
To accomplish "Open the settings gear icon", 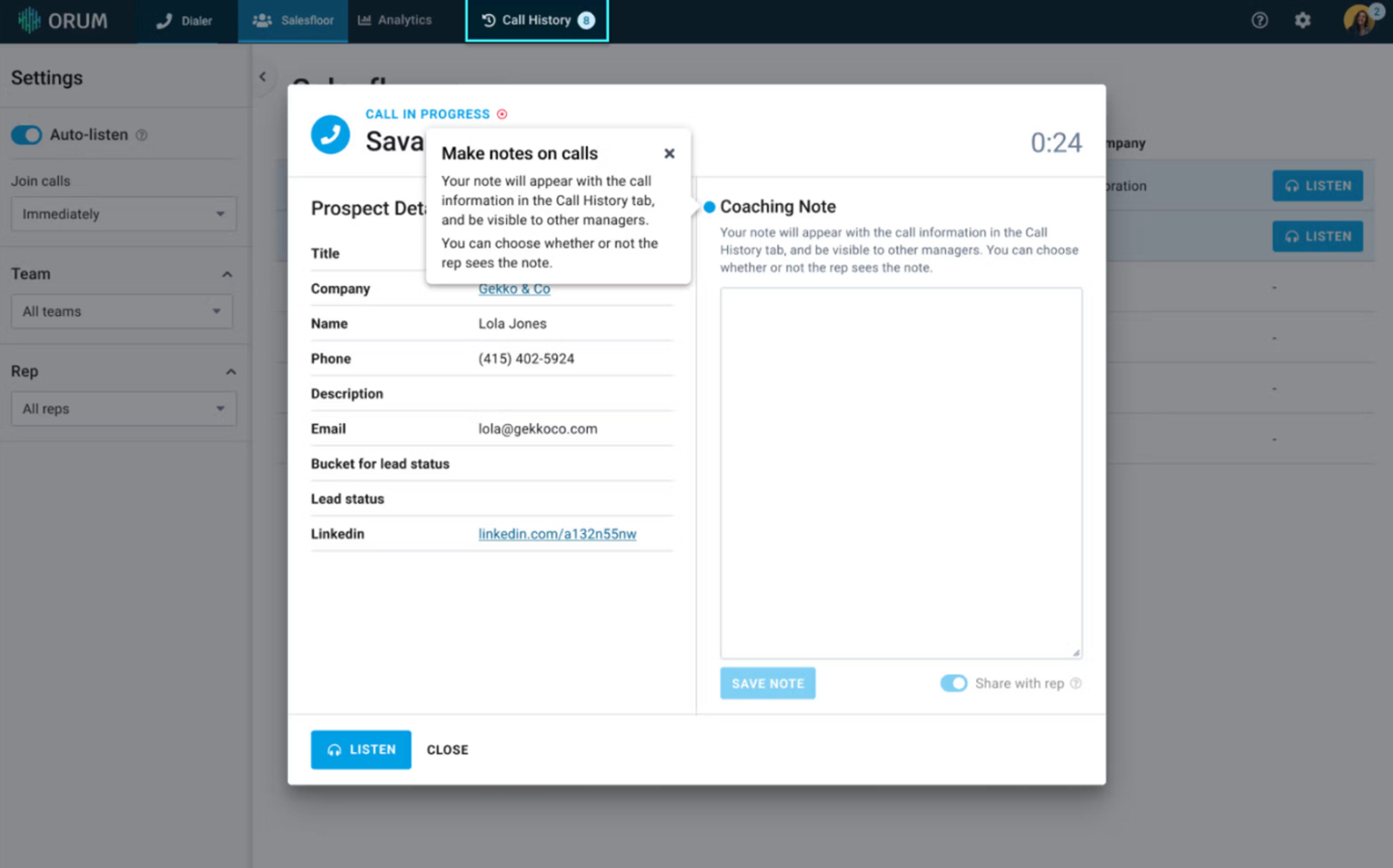I will 1302,21.
